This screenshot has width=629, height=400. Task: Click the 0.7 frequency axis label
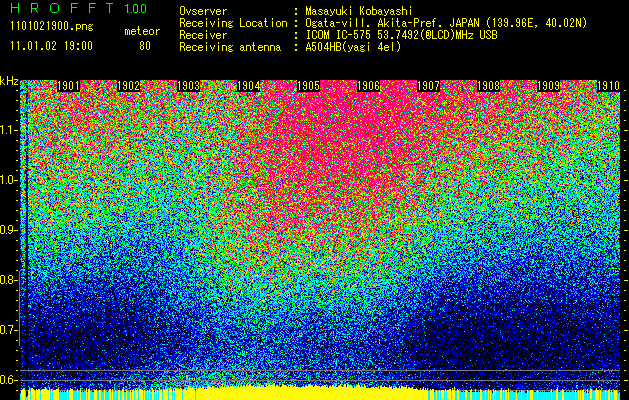(x=8, y=330)
